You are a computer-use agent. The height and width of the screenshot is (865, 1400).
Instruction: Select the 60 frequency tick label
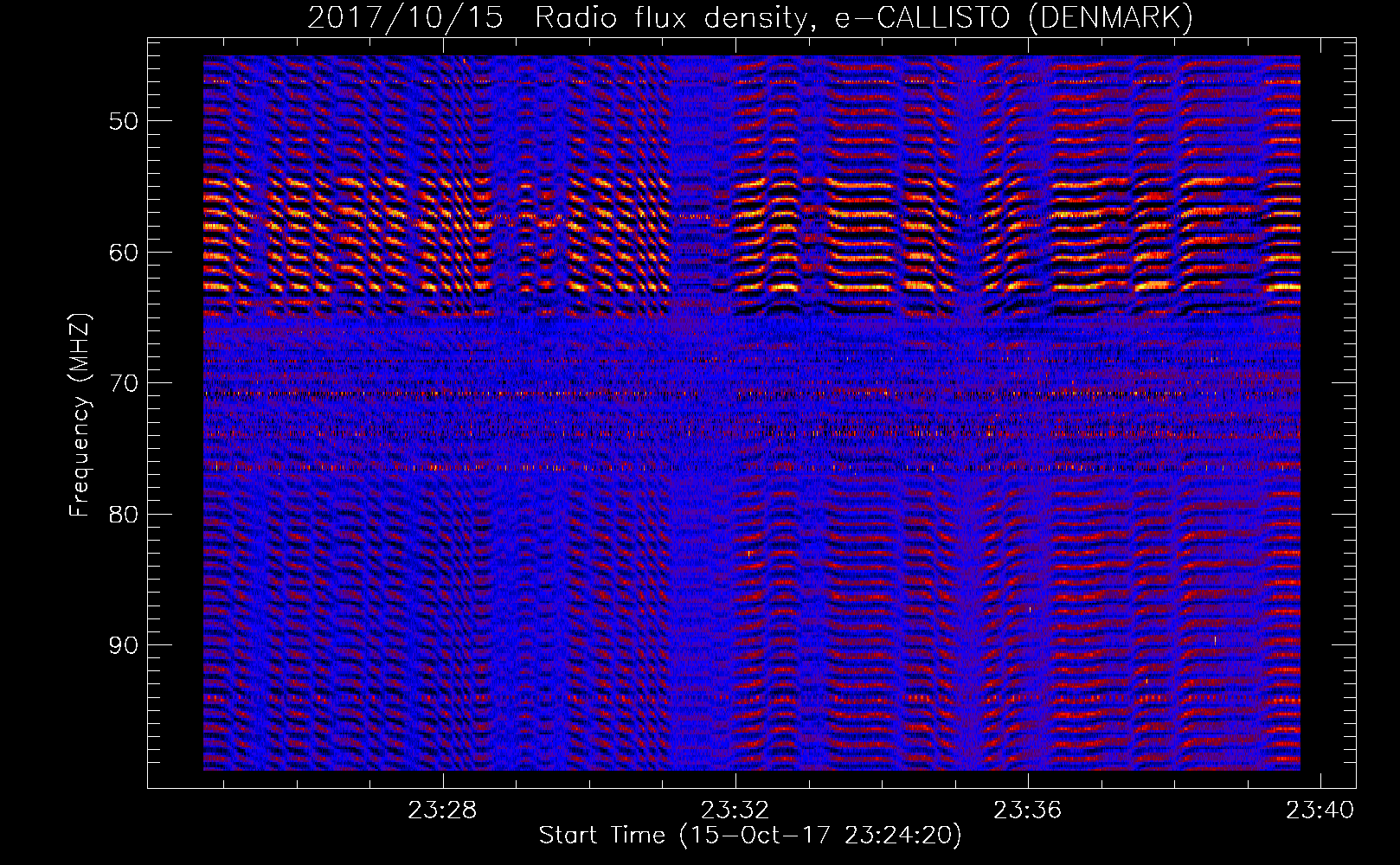coord(124,253)
